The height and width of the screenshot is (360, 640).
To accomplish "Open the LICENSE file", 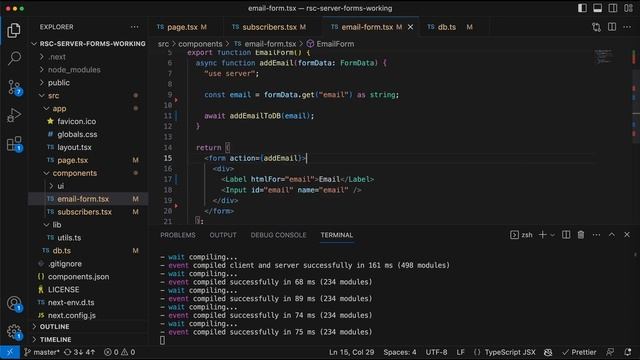I will click(88, 289).
